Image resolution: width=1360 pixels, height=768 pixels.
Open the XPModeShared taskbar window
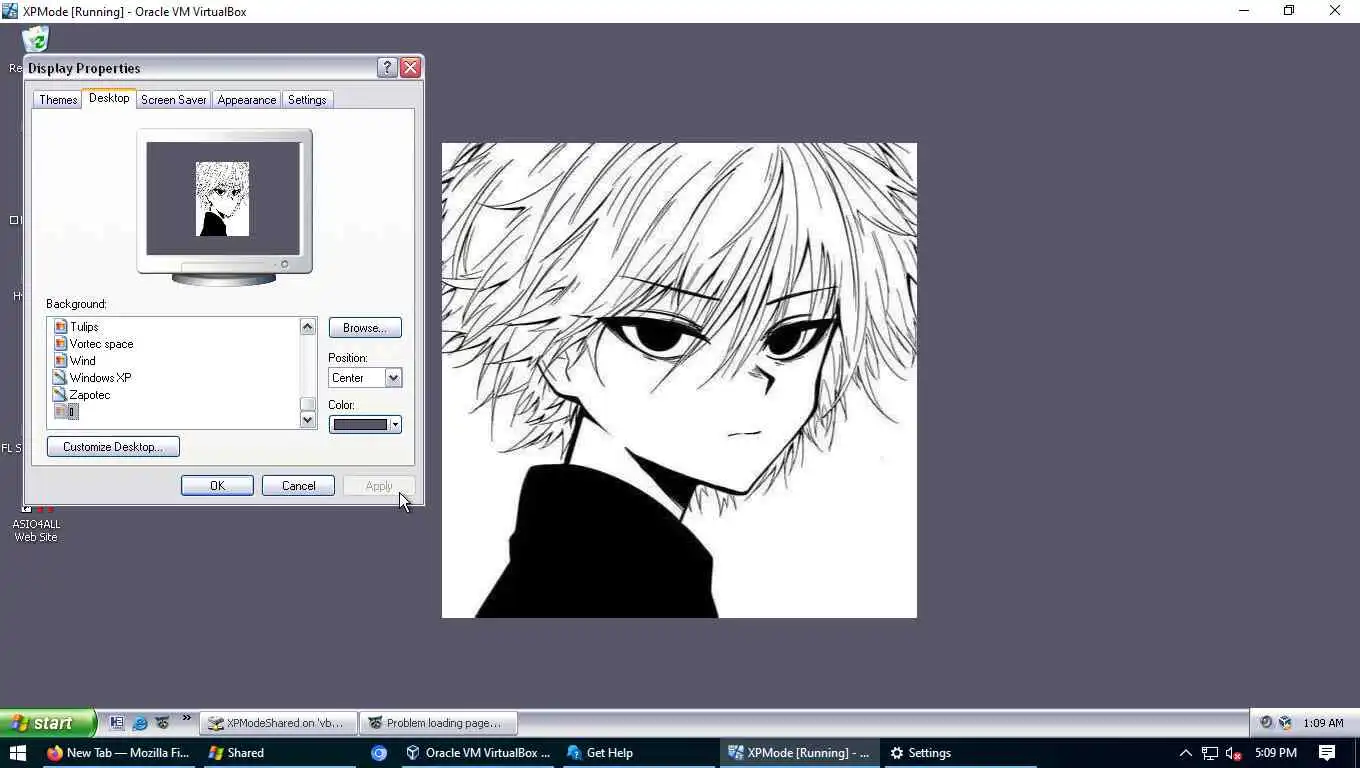[x=277, y=723]
